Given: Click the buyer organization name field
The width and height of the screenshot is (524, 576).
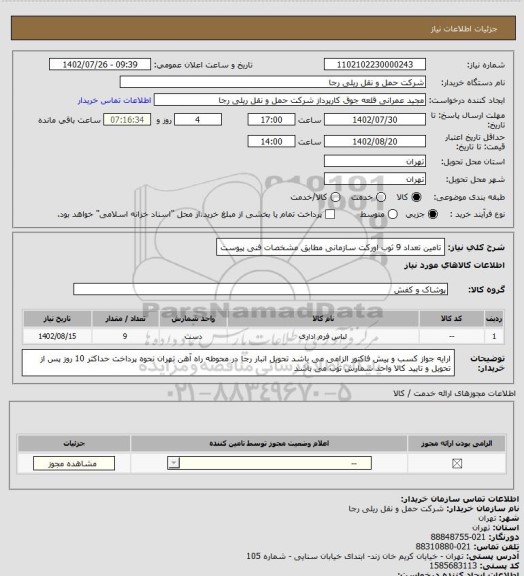Looking at the screenshot, I should pos(273,82).
